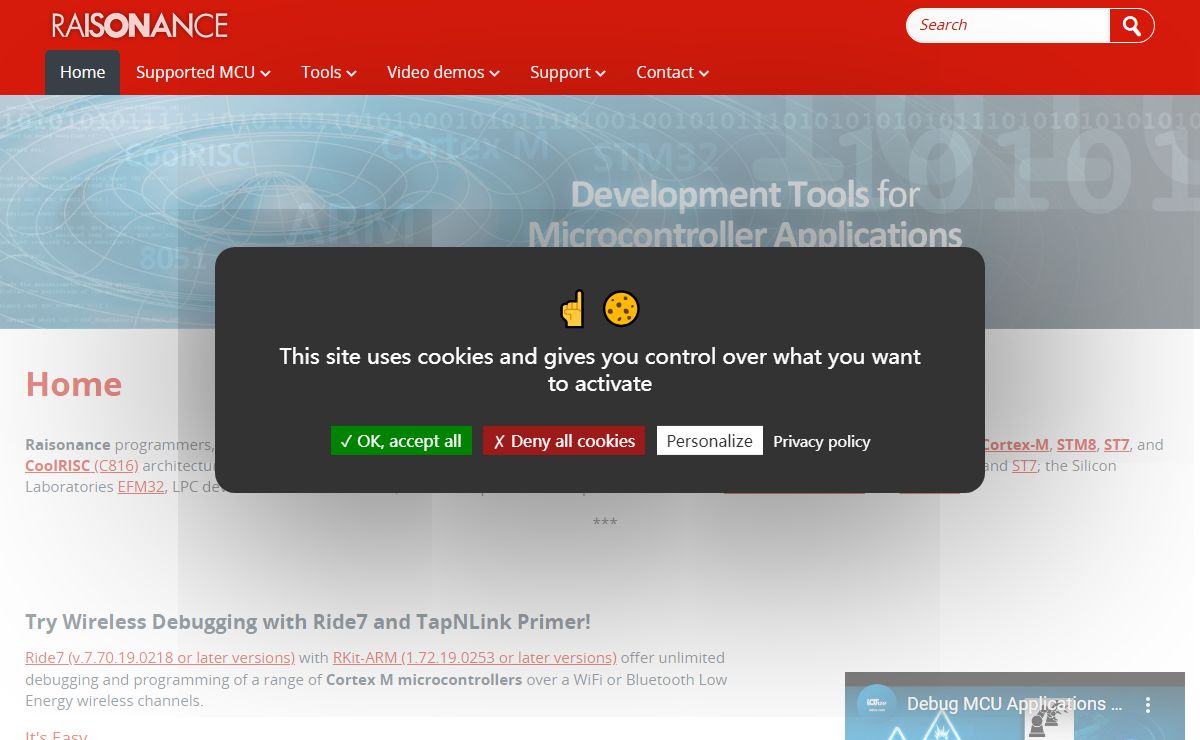
Task: Expand the Contact chevron arrow
Action: (704, 73)
